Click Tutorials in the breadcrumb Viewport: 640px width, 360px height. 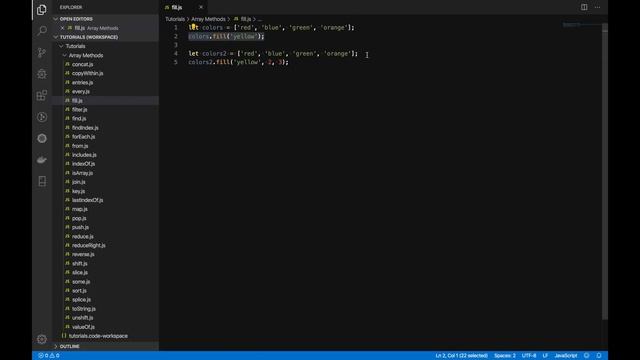[x=175, y=19]
